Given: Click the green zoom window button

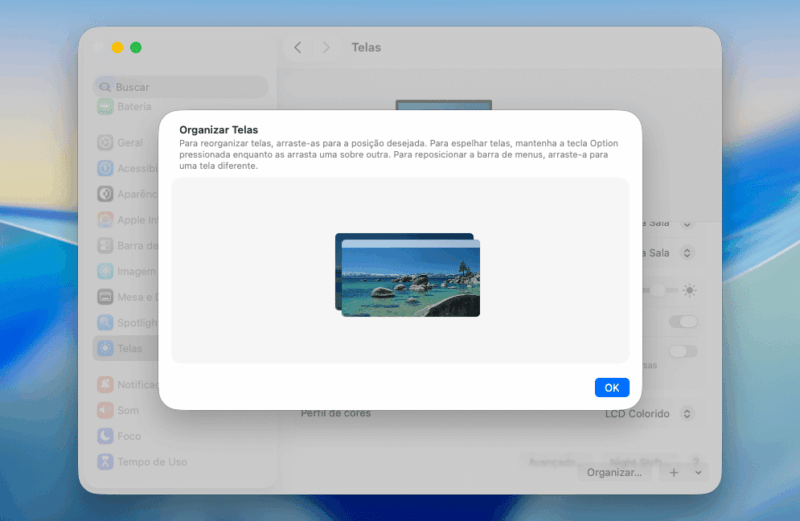Looking at the screenshot, I should (x=136, y=47).
